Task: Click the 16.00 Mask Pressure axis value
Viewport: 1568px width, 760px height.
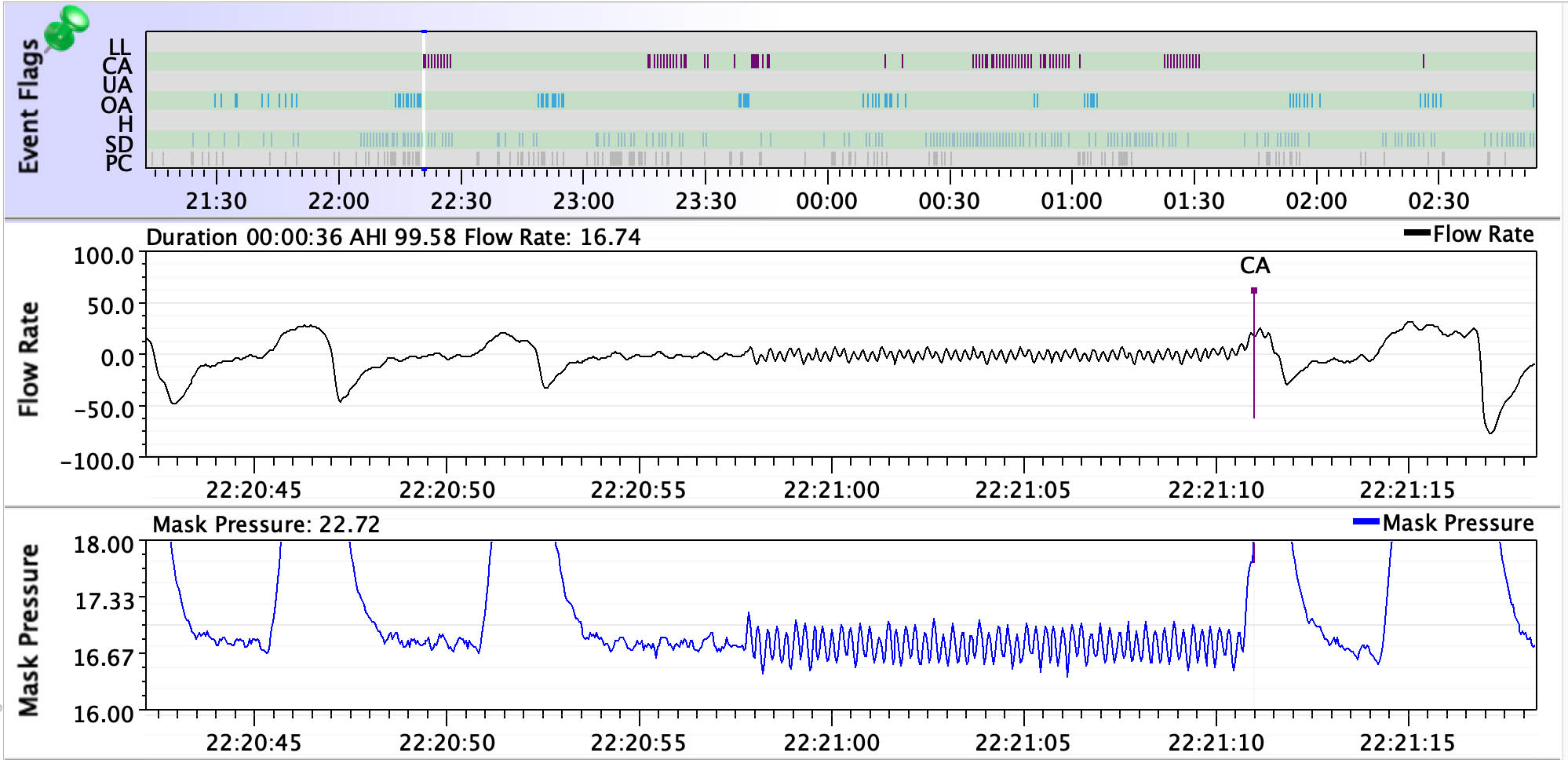Action: point(104,714)
